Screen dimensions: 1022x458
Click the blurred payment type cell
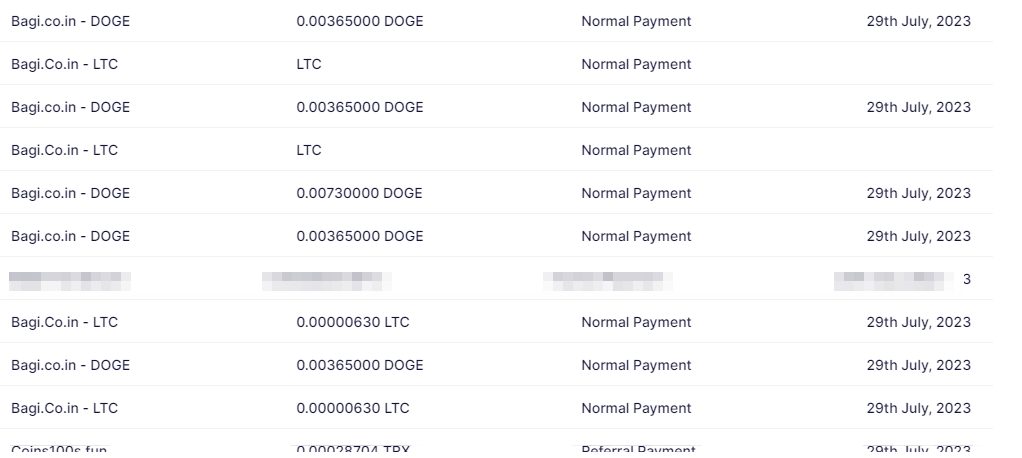pyautogui.click(x=608, y=280)
